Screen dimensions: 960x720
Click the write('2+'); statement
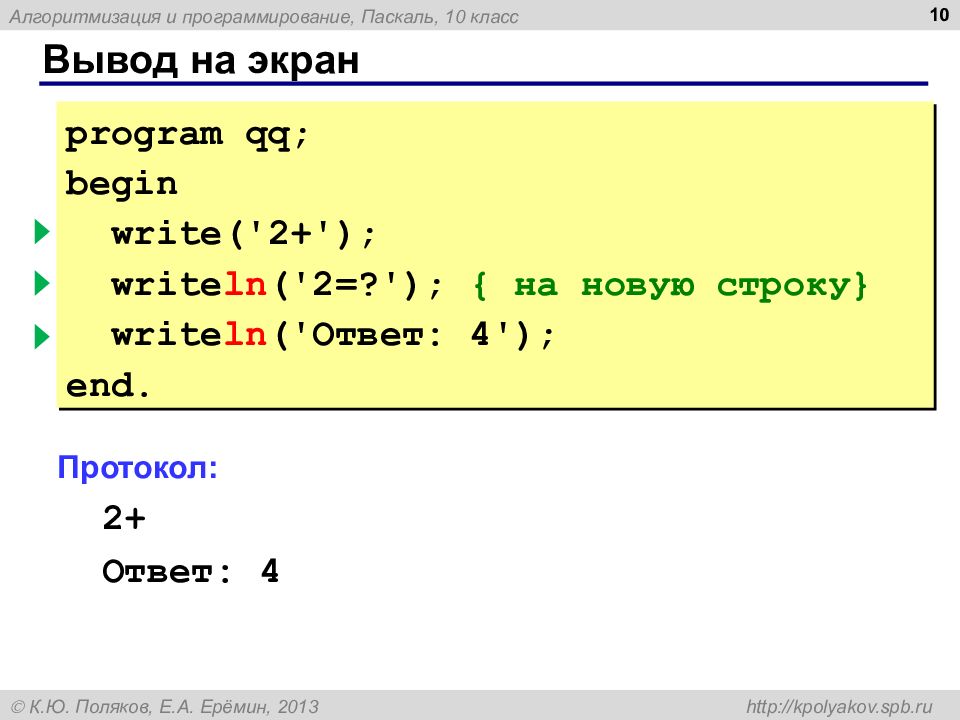(243, 234)
